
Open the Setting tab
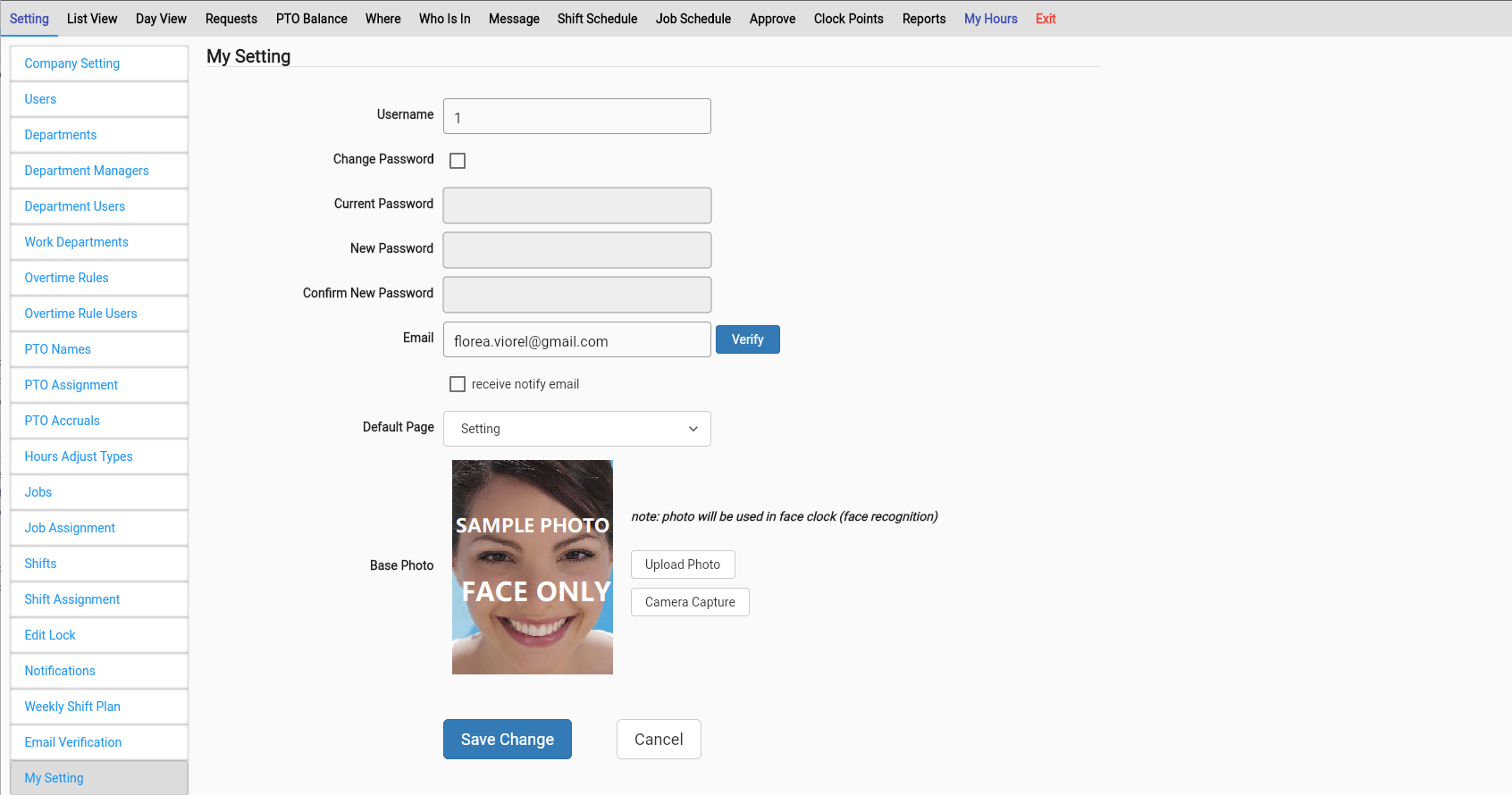pyautogui.click(x=29, y=19)
